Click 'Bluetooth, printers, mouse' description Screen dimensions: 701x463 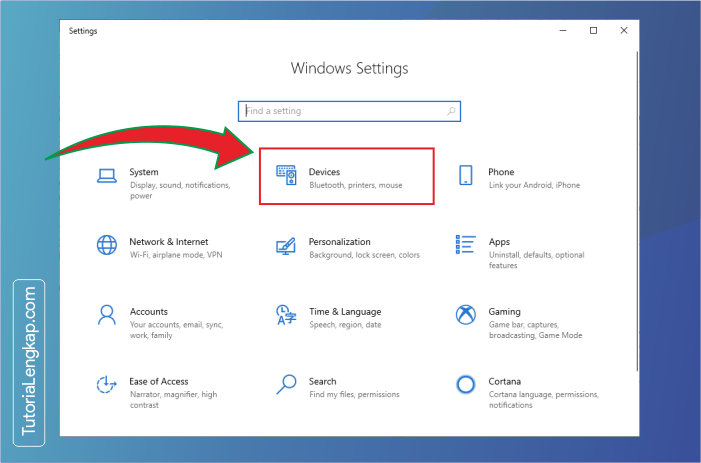(355, 185)
